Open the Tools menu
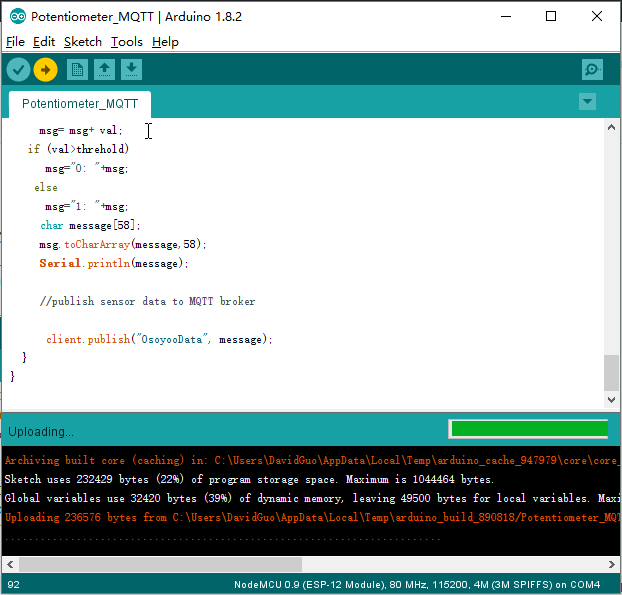Viewport: 622px width, 595px height. pyautogui.click(x=127, y=42)
